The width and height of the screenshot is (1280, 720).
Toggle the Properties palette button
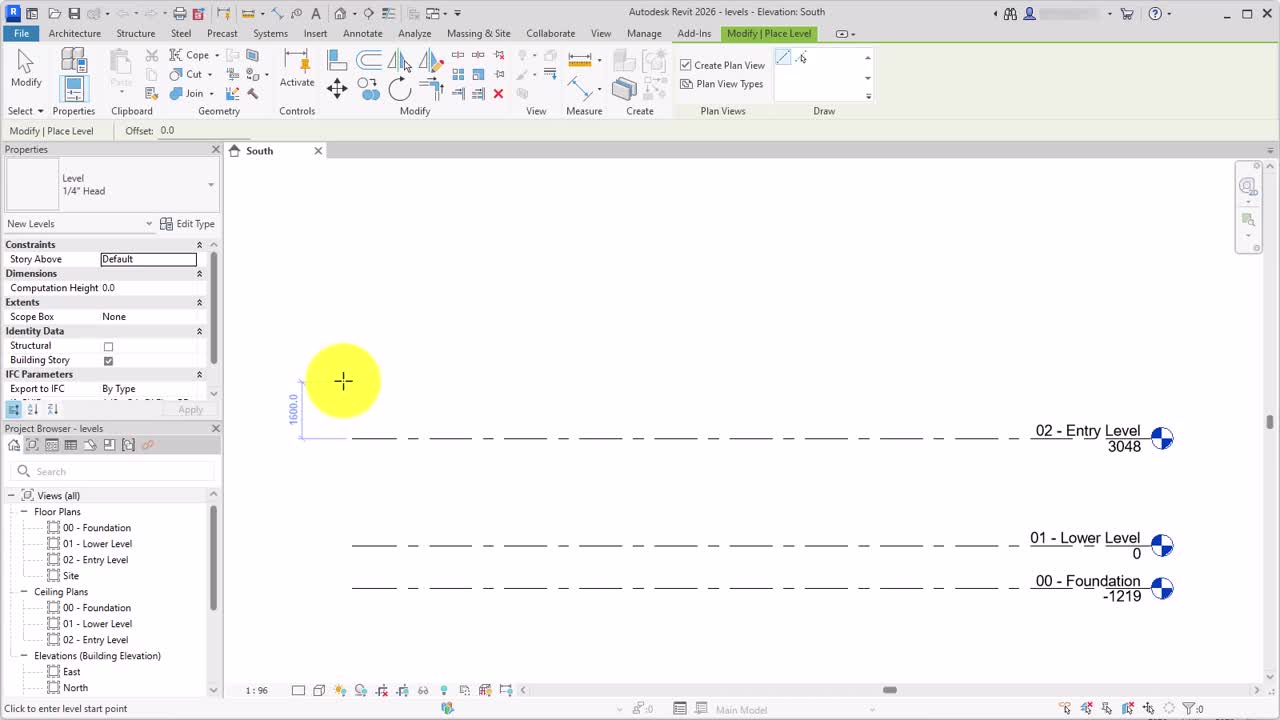[x=73, y=89]
